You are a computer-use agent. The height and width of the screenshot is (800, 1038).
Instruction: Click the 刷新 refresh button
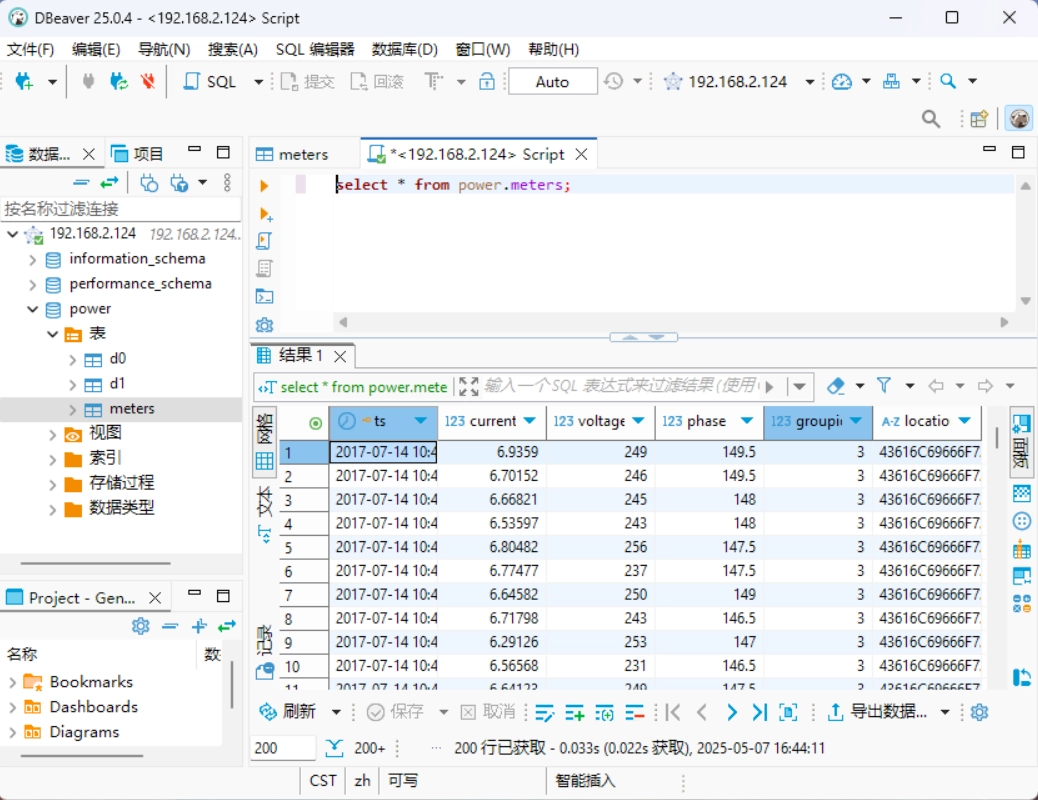pos(289,712)
